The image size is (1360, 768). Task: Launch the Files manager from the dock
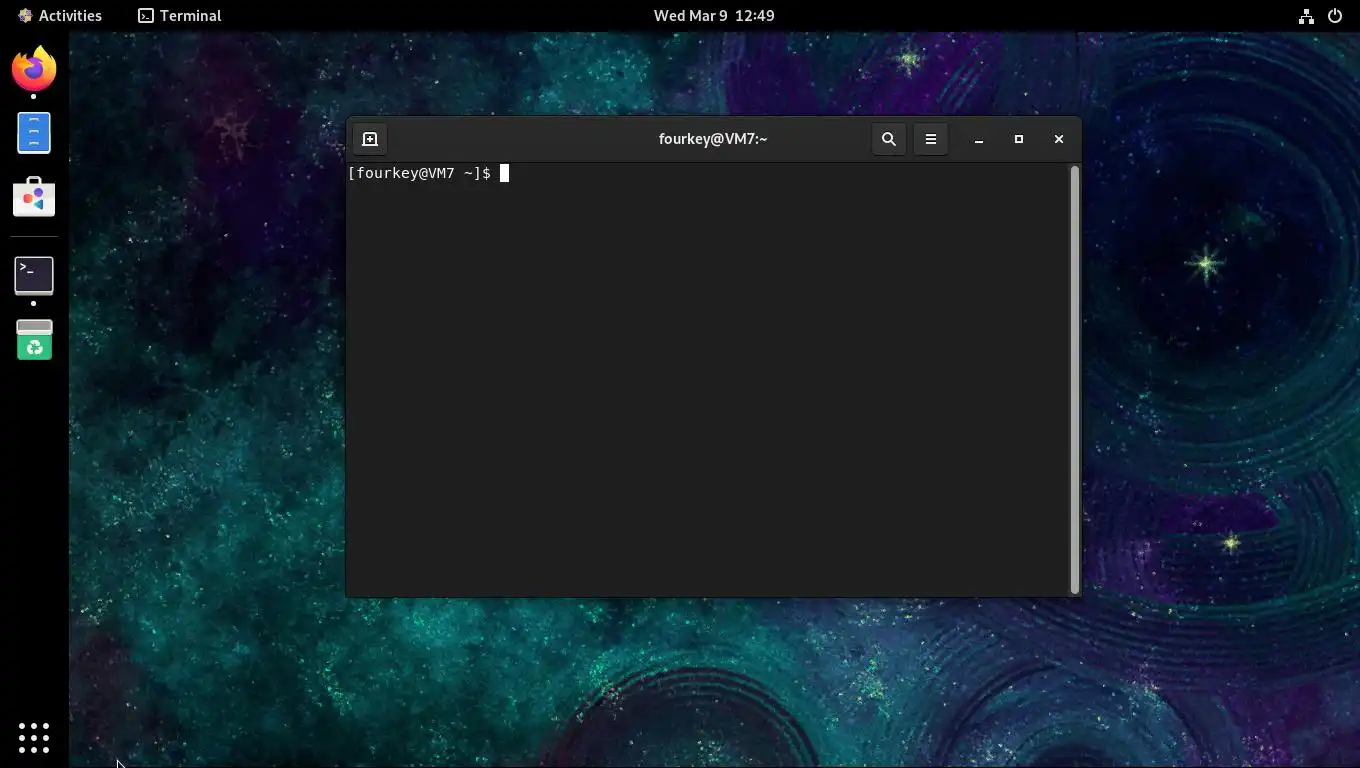point(34,133)
